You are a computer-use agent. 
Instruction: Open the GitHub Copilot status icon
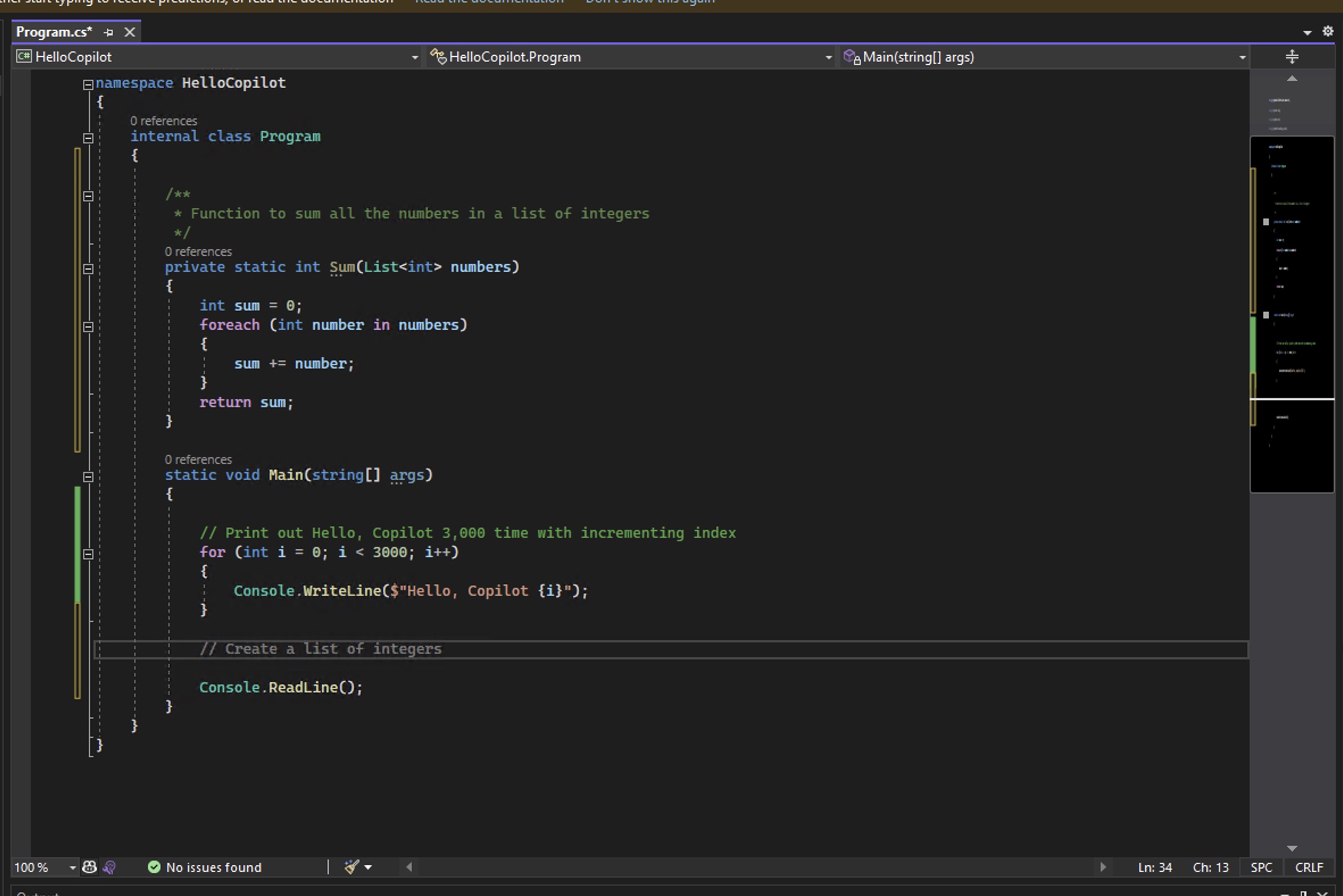point(89,867)
